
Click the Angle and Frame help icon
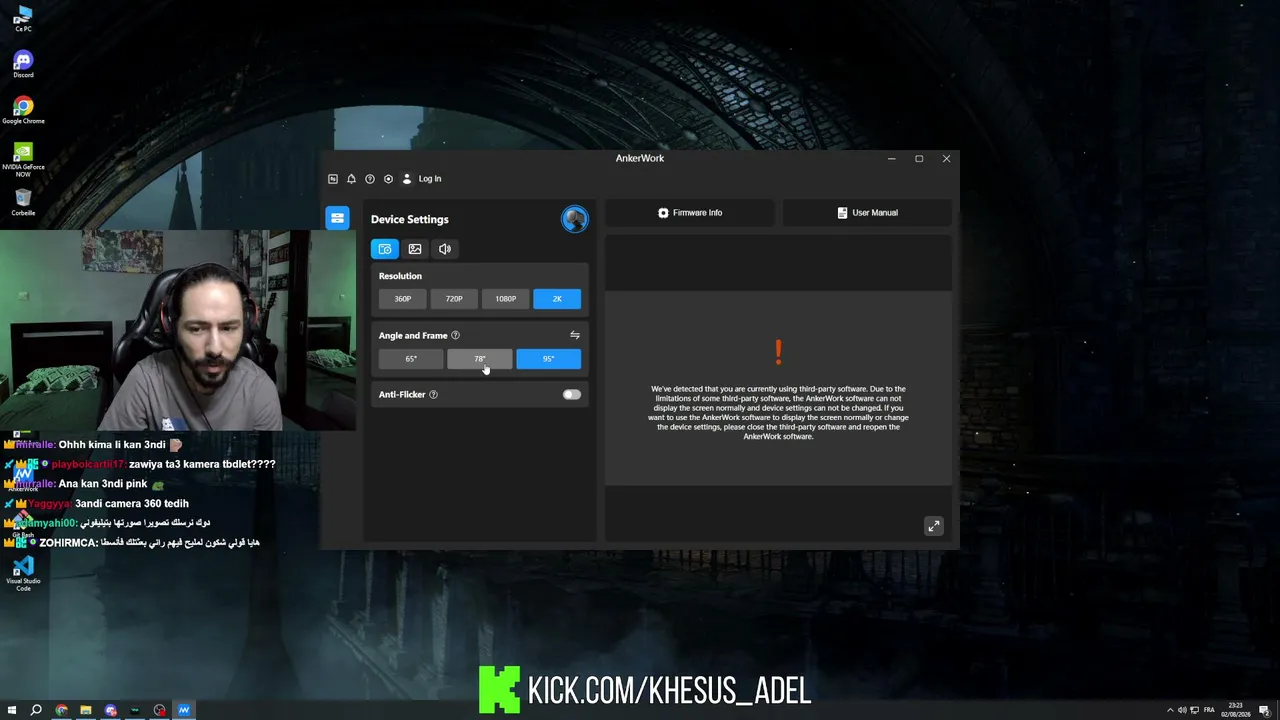pyautogui.click(x=456, y=336)
